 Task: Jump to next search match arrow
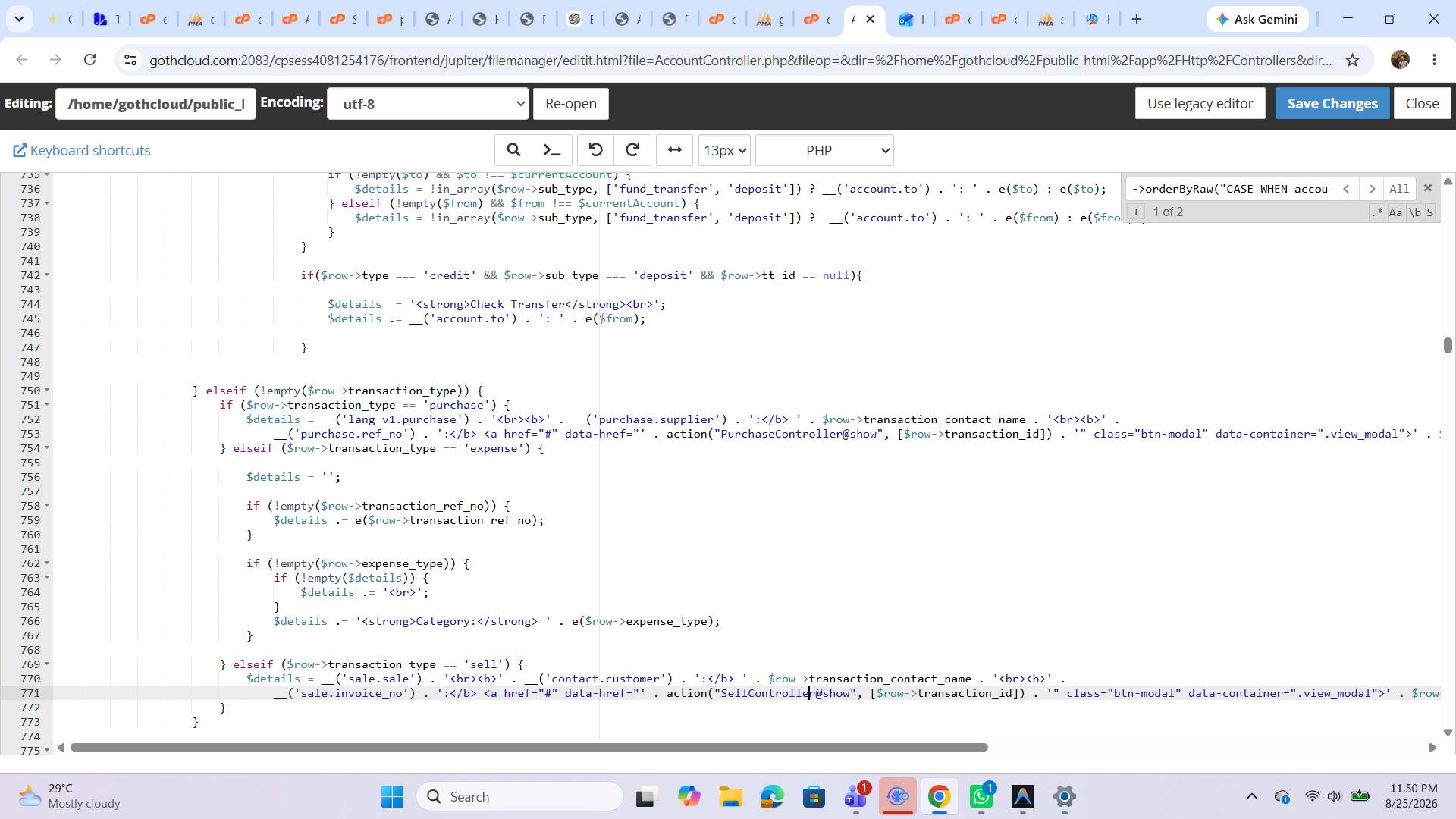click(x=1371, y=189)
